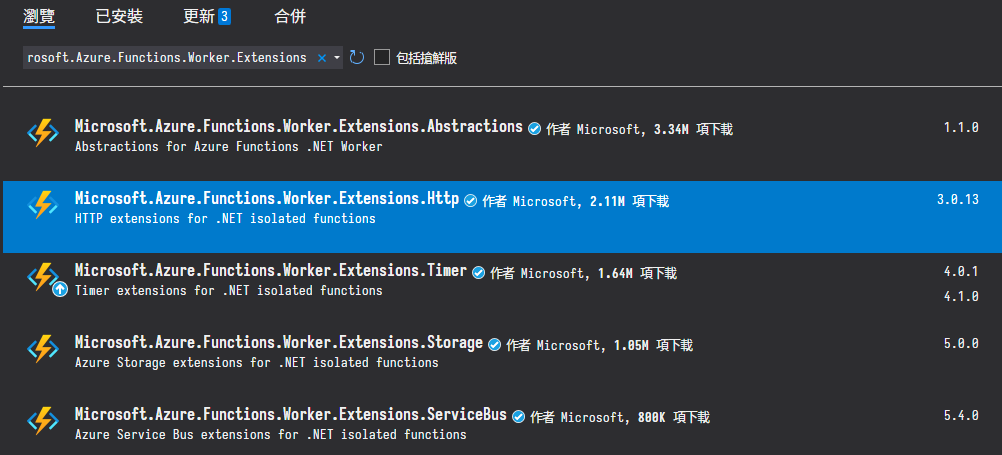Switch to the 瀏覽 tab
Viewport: 1002px width, 455px height.
[x=39, y=17]
